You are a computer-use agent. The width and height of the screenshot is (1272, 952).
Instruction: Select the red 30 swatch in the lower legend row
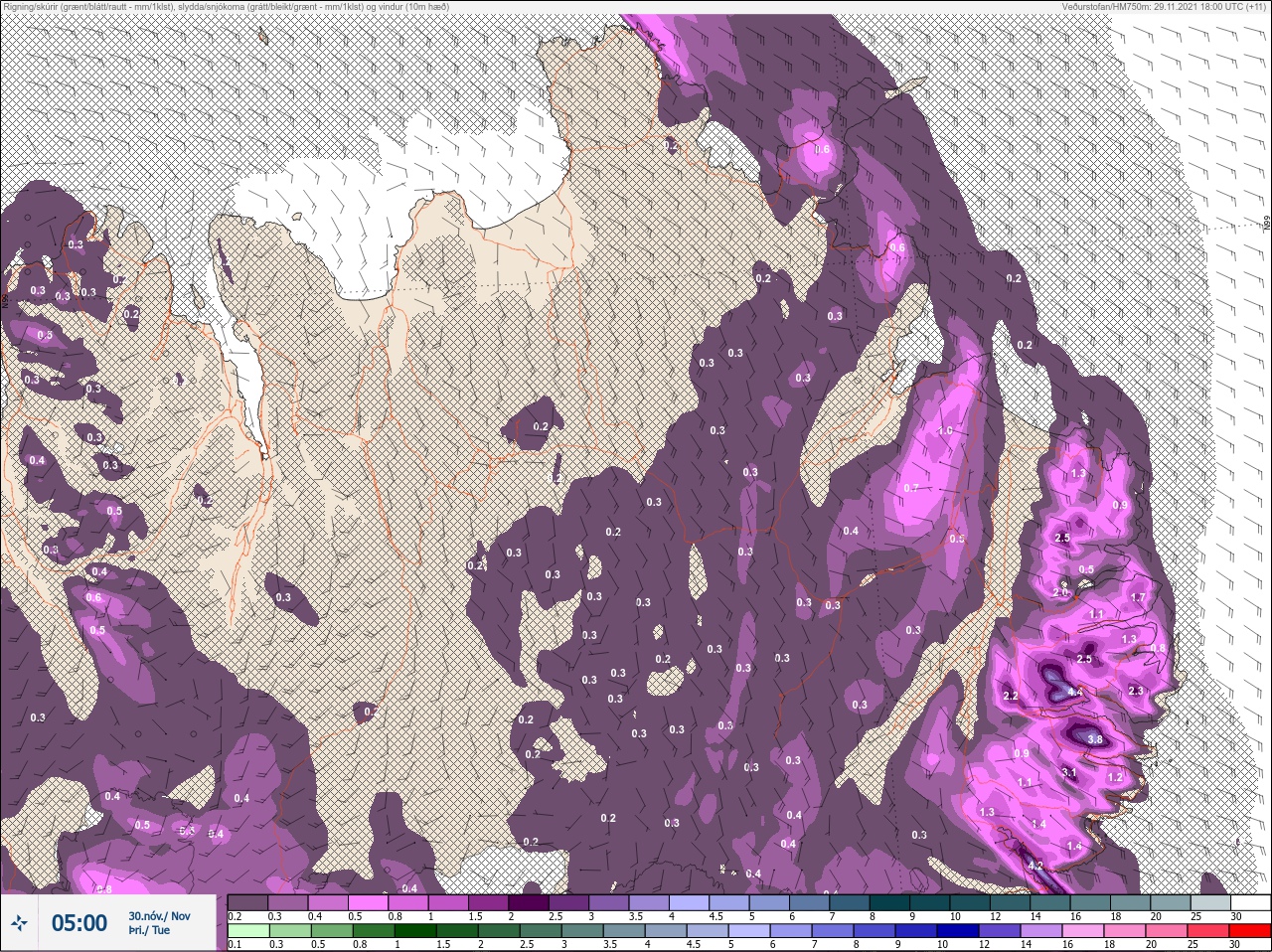(x=1249, y=931)
